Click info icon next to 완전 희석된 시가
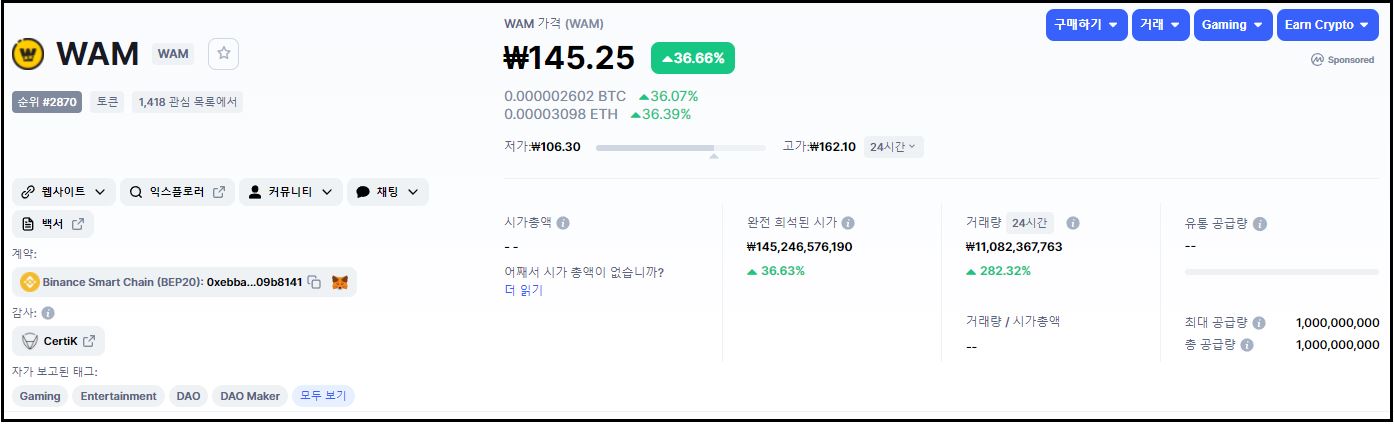Image resolution: width=1394 pixels, height=424 pixels. (x=848, y=223)
